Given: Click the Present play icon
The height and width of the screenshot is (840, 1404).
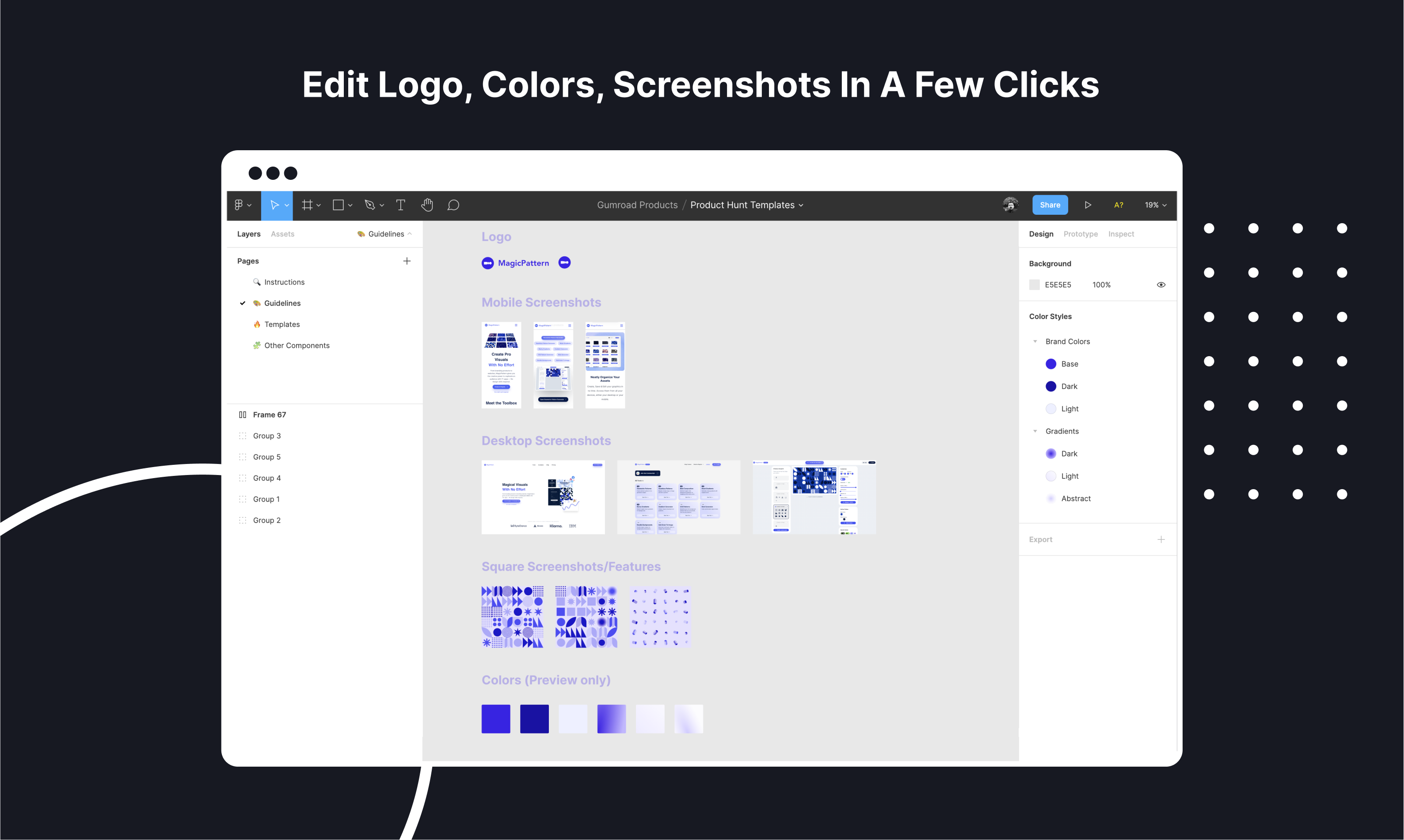Looking at the screenshot, I should [1088, 205].
